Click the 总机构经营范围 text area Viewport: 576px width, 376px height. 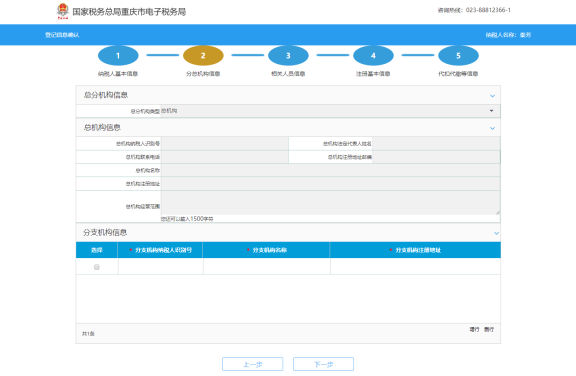pos(330,203)
